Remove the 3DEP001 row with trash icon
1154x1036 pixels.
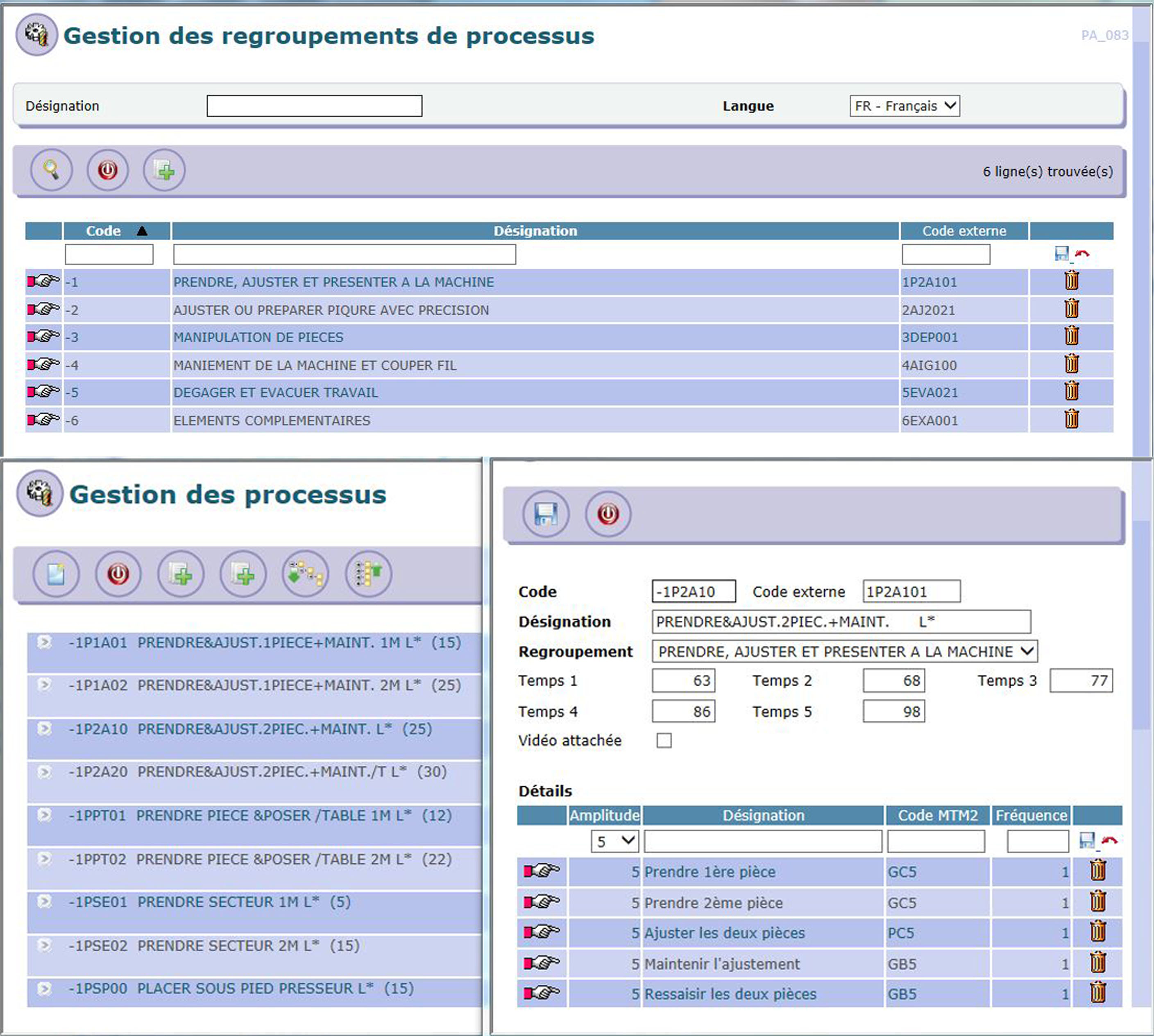(1071, 336)
